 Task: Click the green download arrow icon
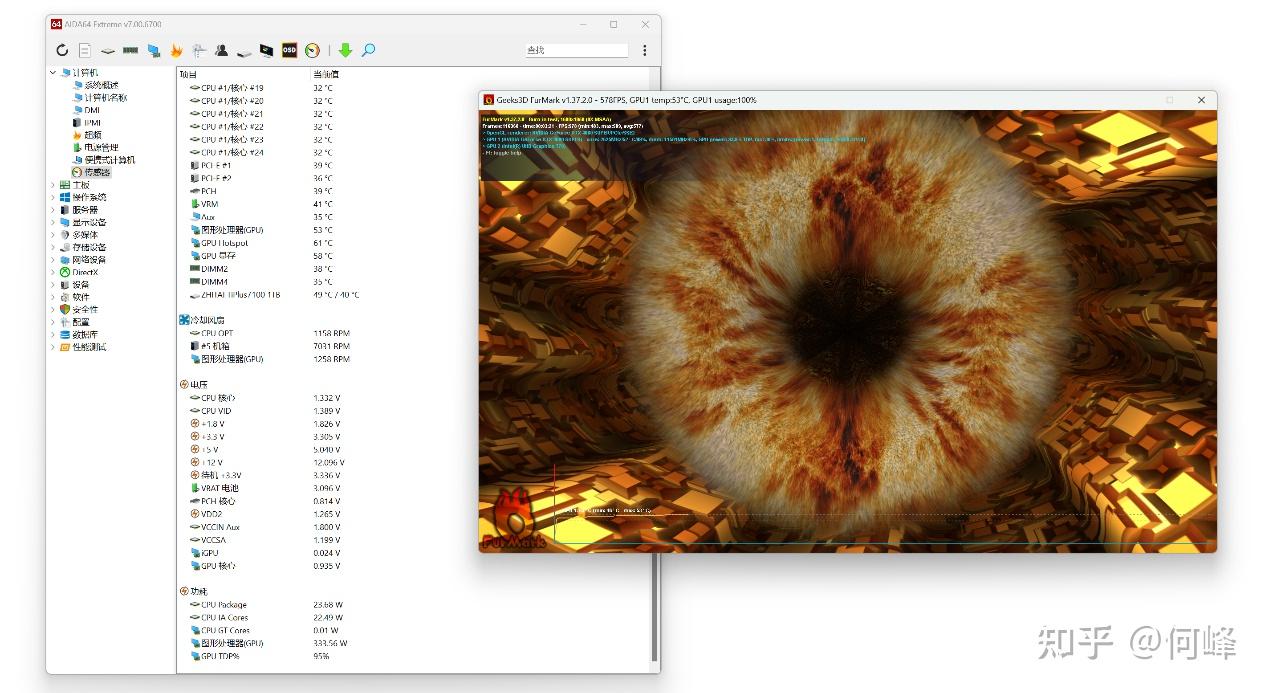tap(345, 50)
